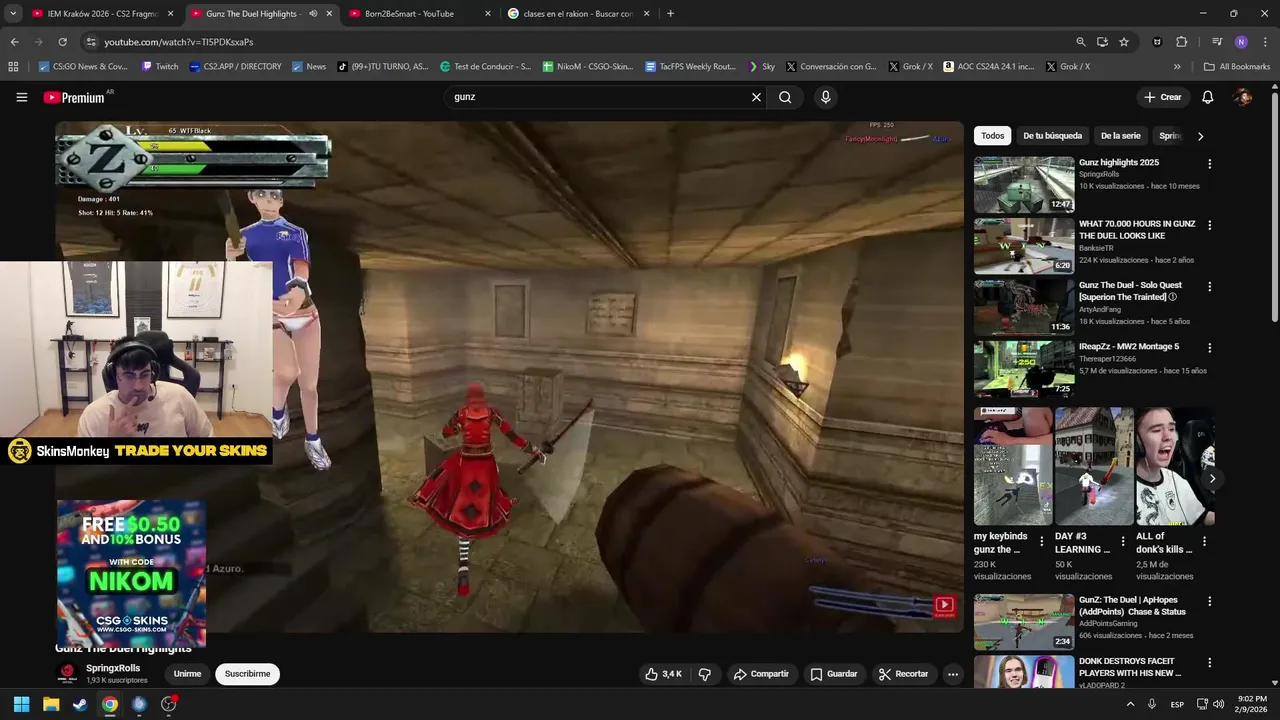
Task: Open the tab search dropdown arrow
Action: [x=14, y=14]
